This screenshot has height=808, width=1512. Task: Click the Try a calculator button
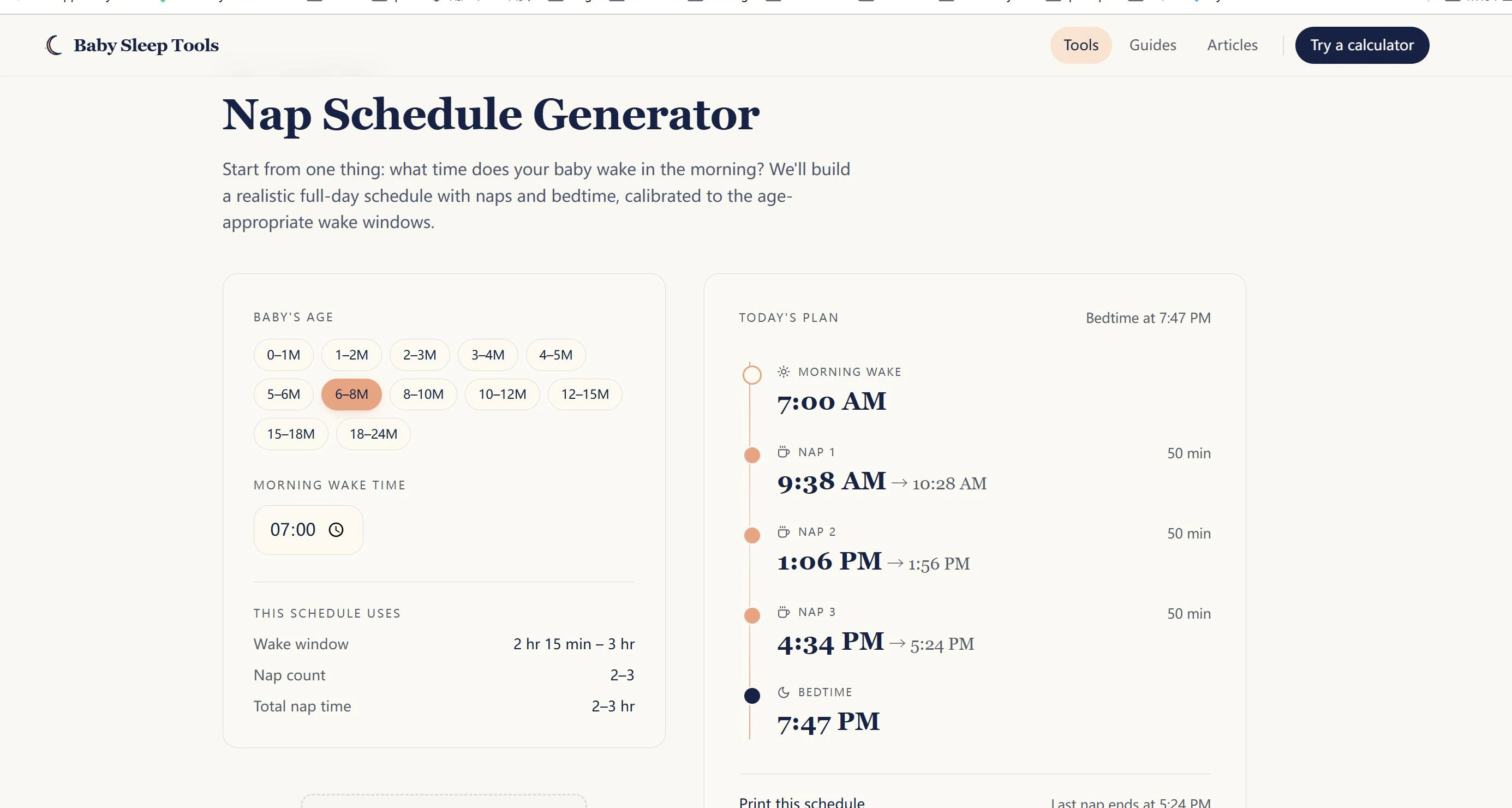tap(1362, 45)
